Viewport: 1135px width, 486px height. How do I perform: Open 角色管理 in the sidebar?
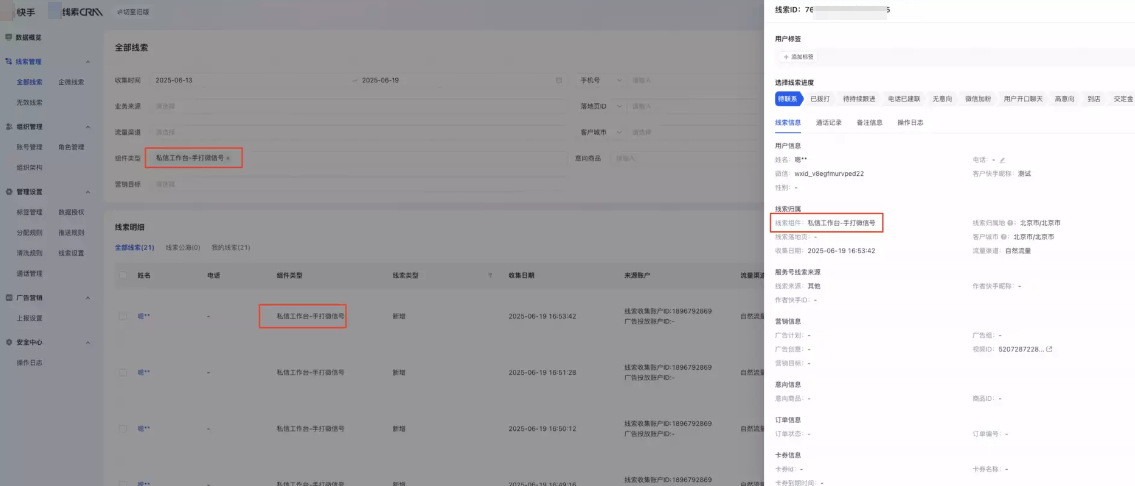71,147
